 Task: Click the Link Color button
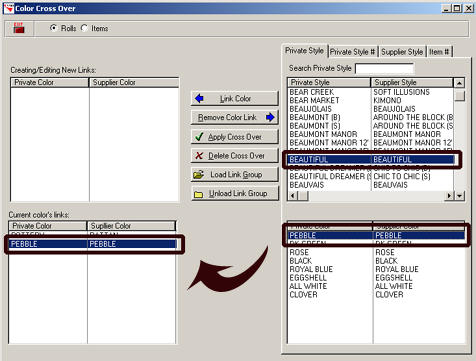point(235,99)
